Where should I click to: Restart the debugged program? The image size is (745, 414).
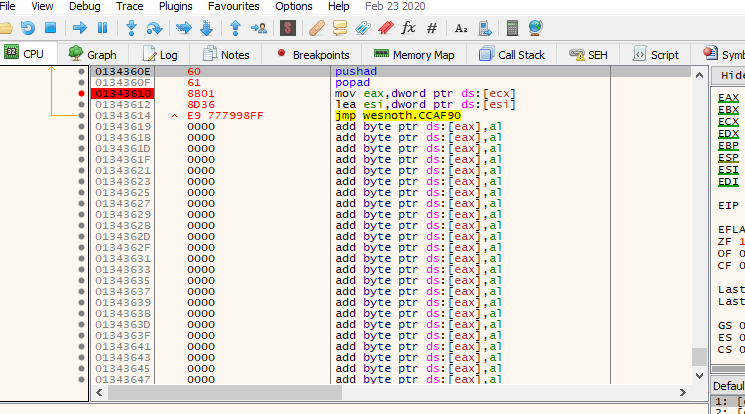[x=28, y=28]
